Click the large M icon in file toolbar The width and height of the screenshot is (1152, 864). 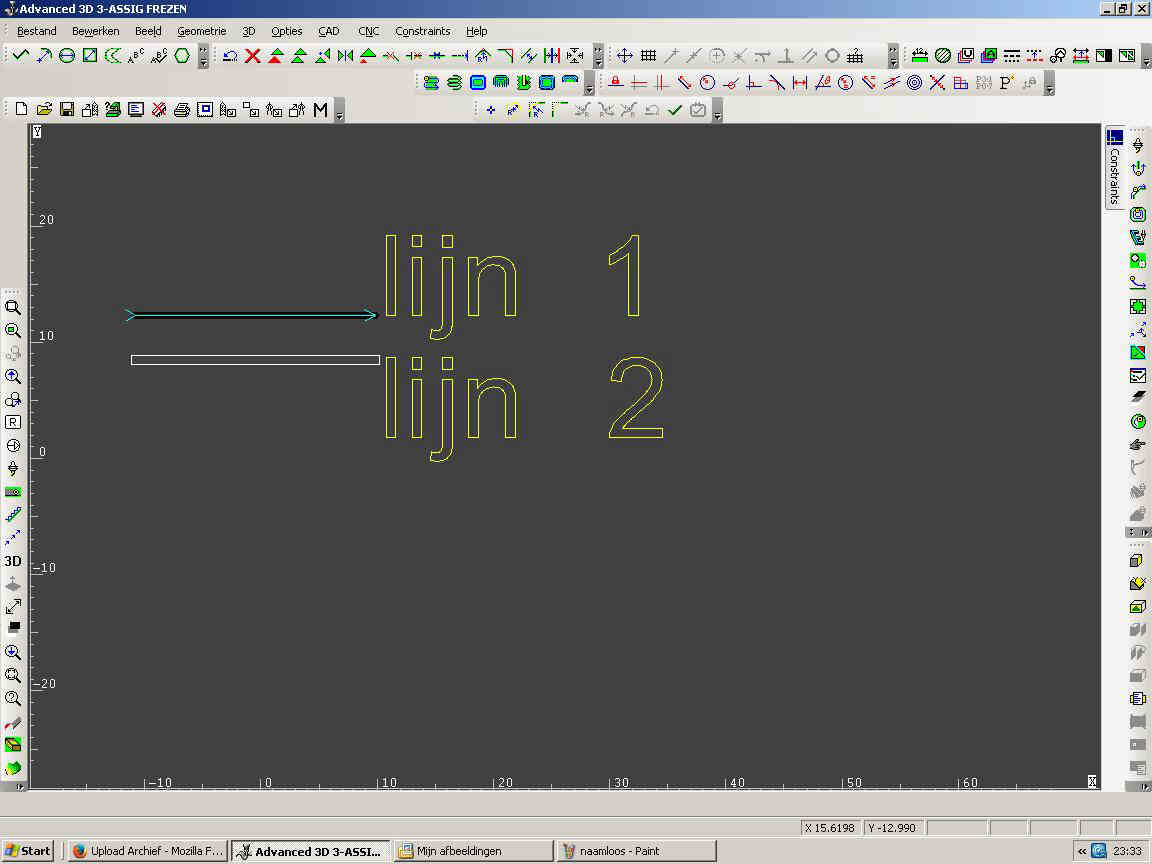tap(320, 109)
